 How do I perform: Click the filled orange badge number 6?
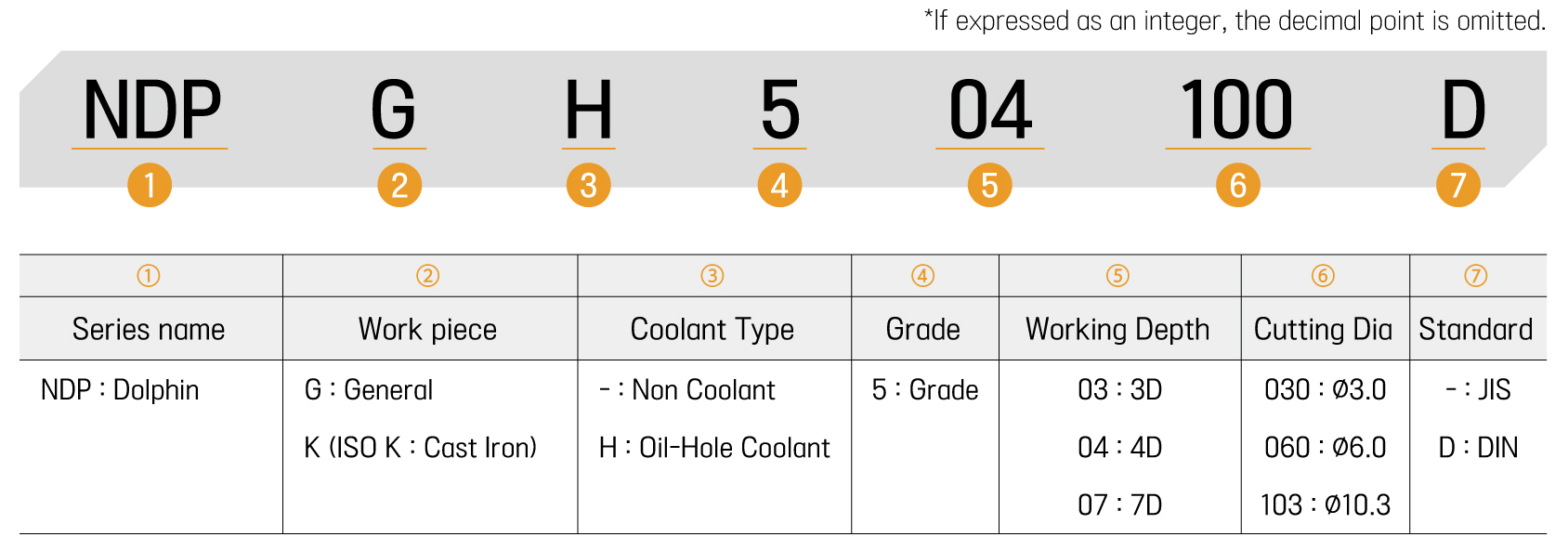tap(1237, 185)
